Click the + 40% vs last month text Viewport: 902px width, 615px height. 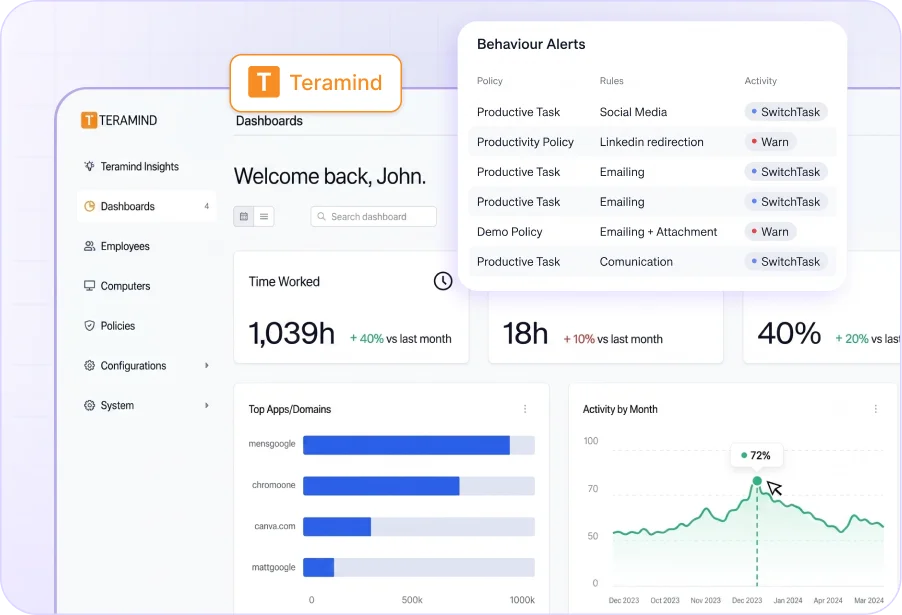[x=401, y=339]
